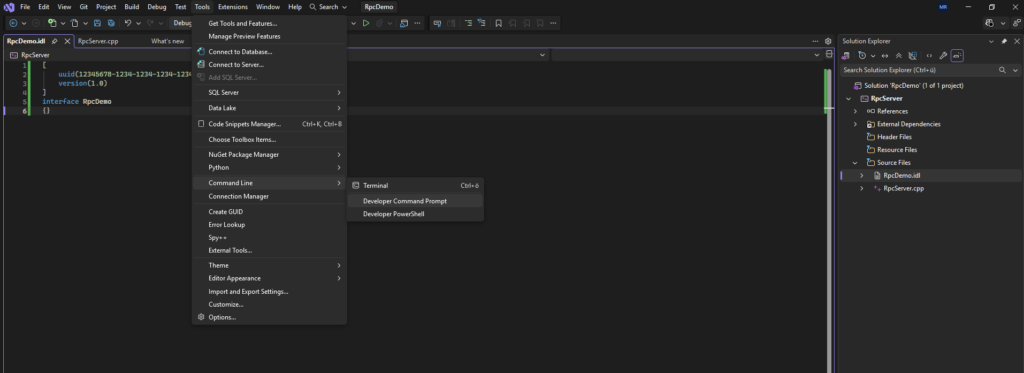This screenshot has height=373, width=1024.
Task: Toggle Preview Selected Items in Solution Explorer
Action: [x=957, y=56]
